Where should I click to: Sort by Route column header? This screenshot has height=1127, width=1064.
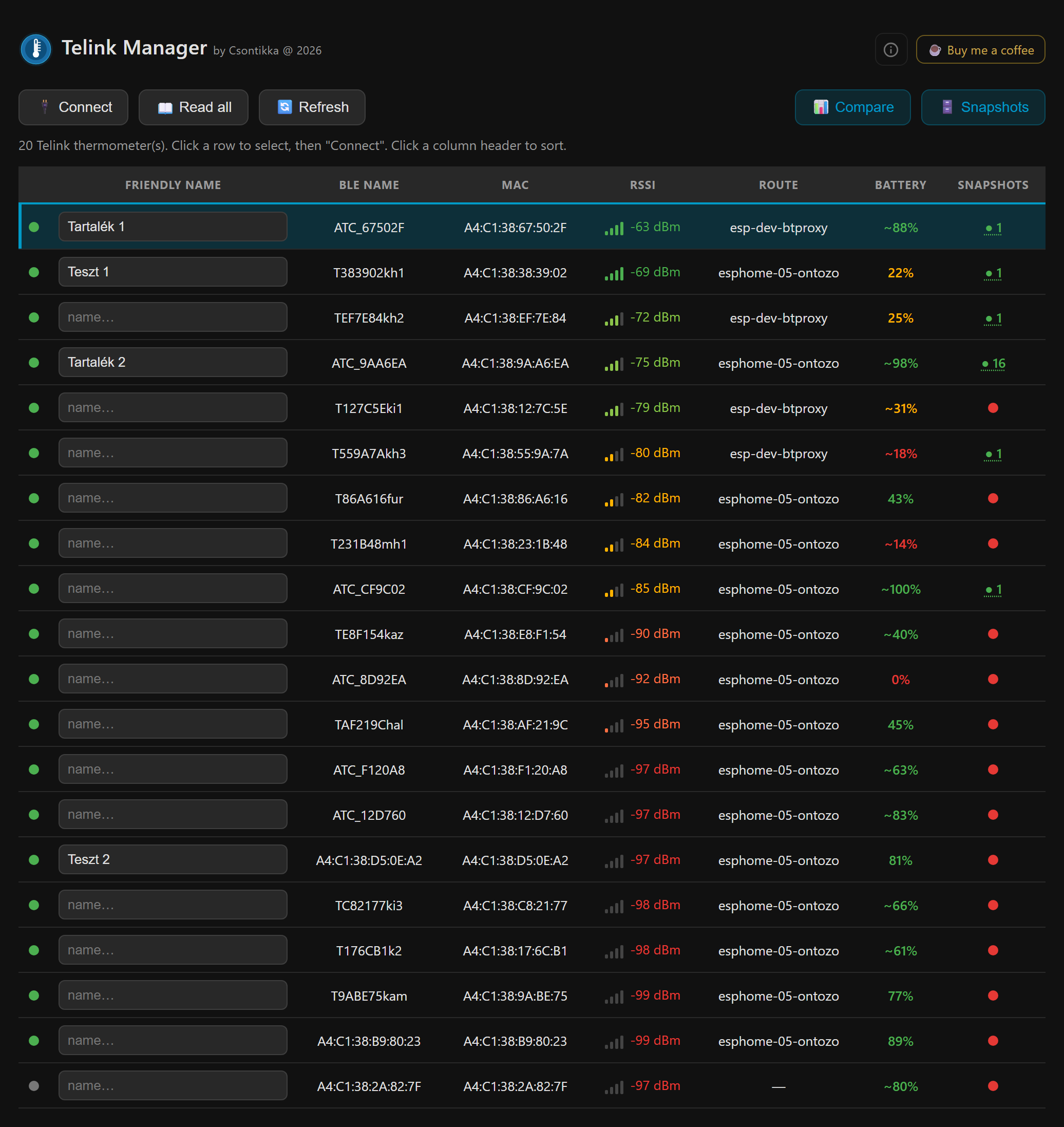pyautogui.click(x=778, y=185)
